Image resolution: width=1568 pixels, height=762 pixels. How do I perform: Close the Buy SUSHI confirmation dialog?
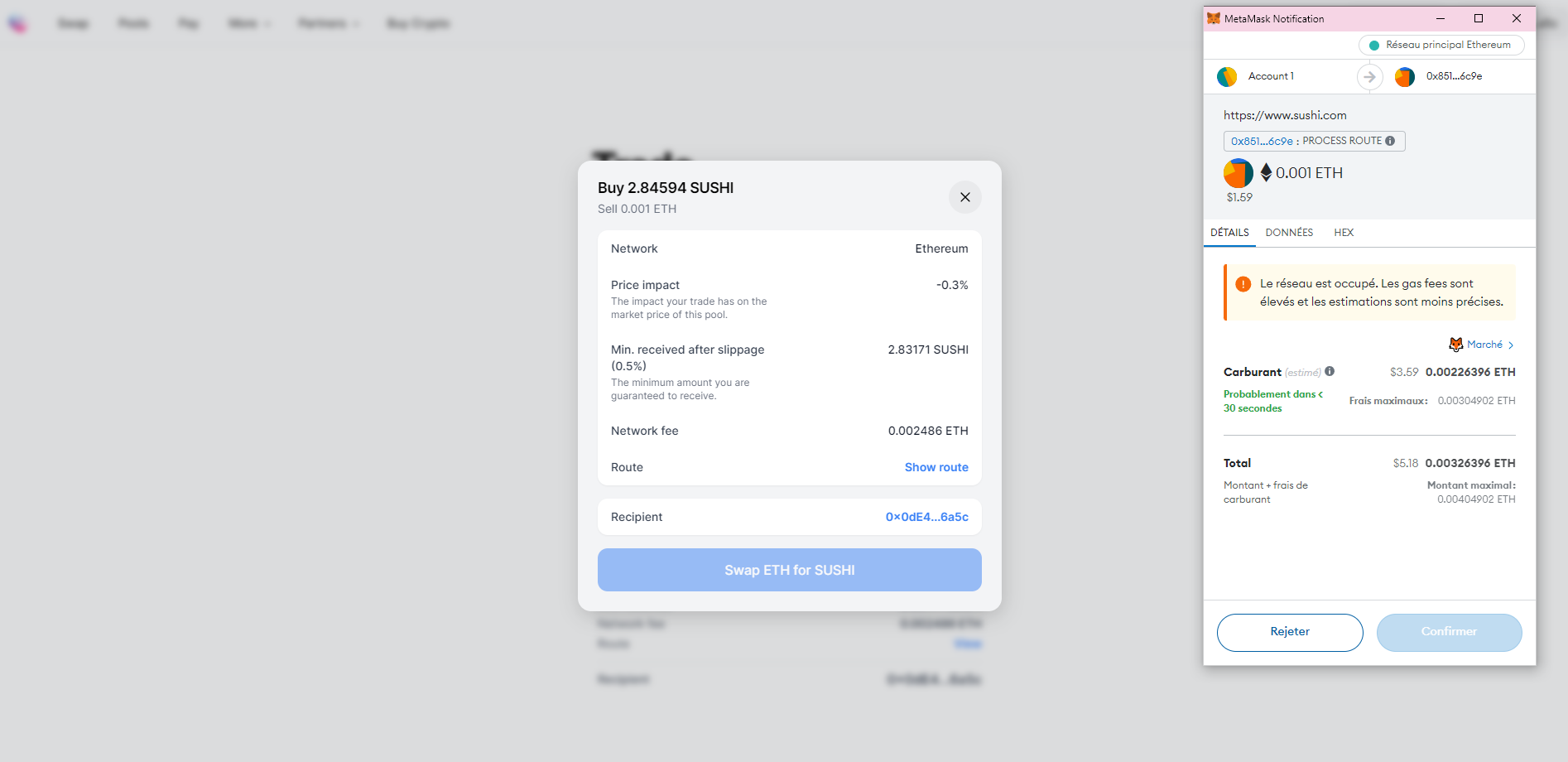pos(964,197)
